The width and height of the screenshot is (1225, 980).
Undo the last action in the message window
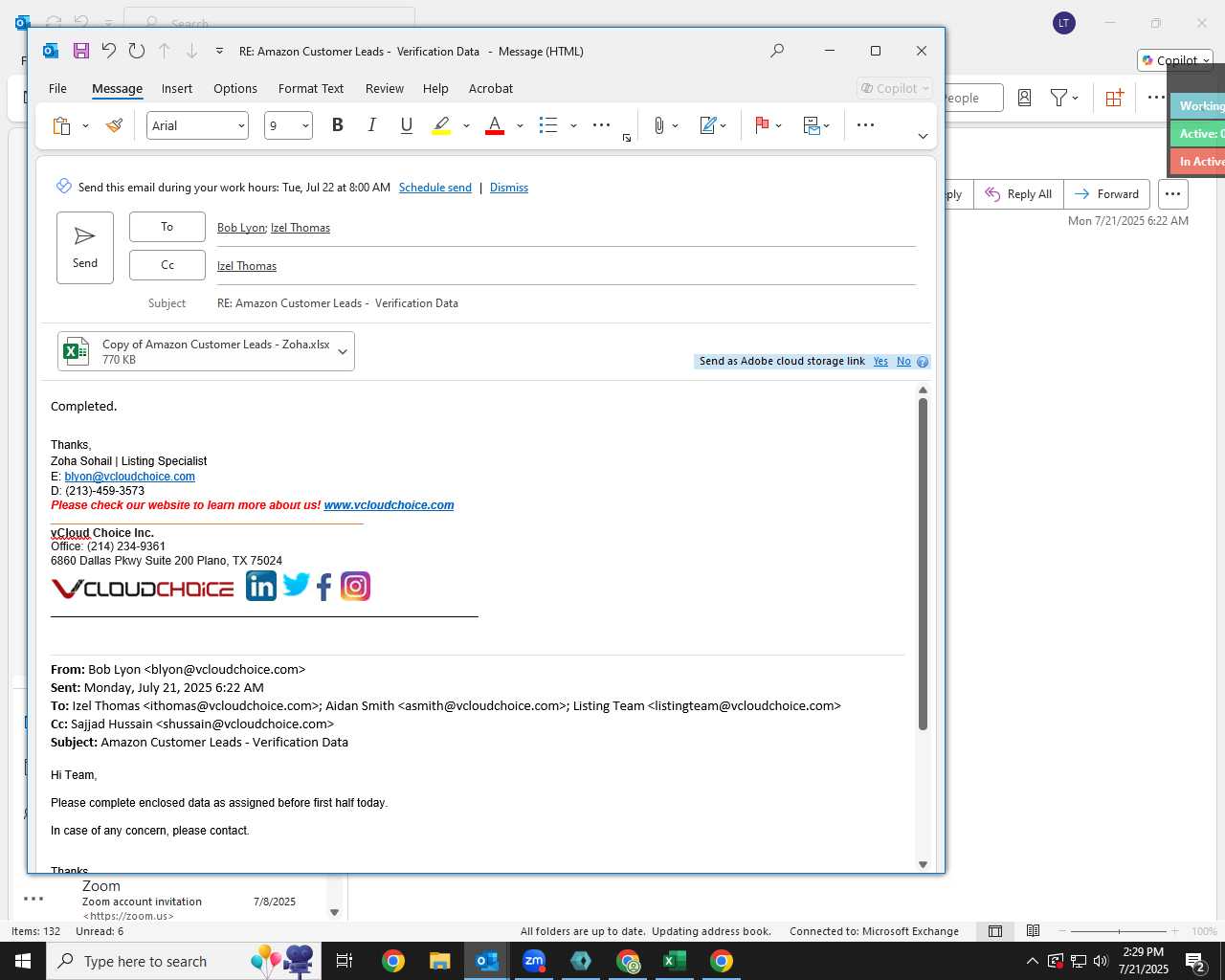click(x=108, y=51)
